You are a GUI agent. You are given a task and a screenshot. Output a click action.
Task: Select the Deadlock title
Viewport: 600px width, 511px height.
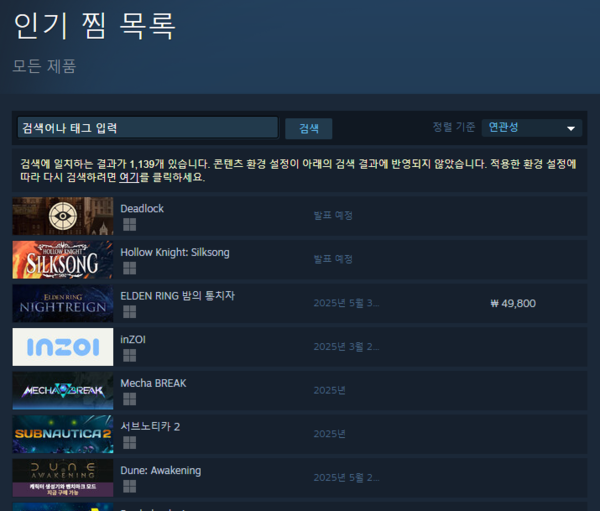tap(142, 209)
